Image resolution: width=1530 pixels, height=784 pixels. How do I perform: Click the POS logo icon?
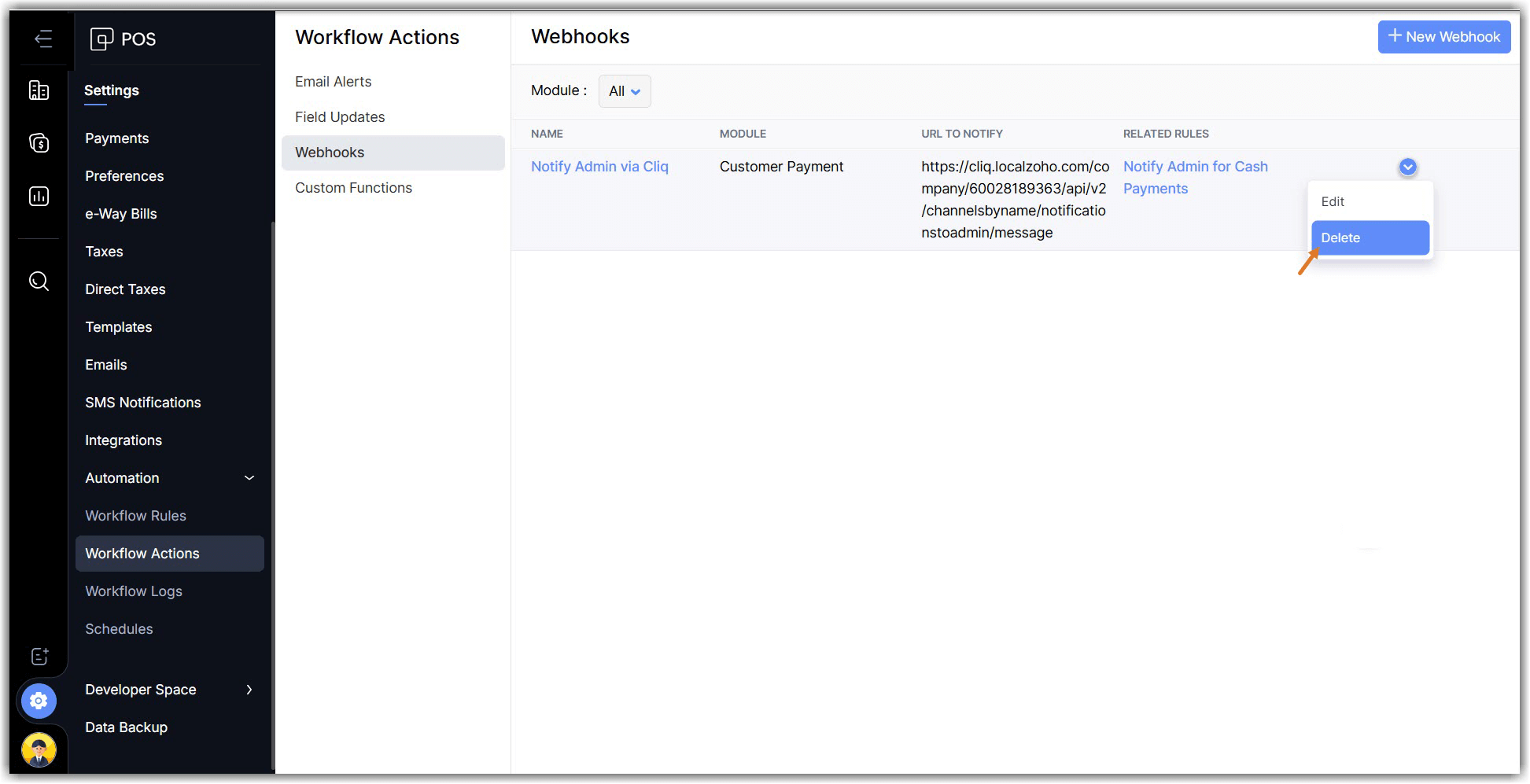point(101,39)
